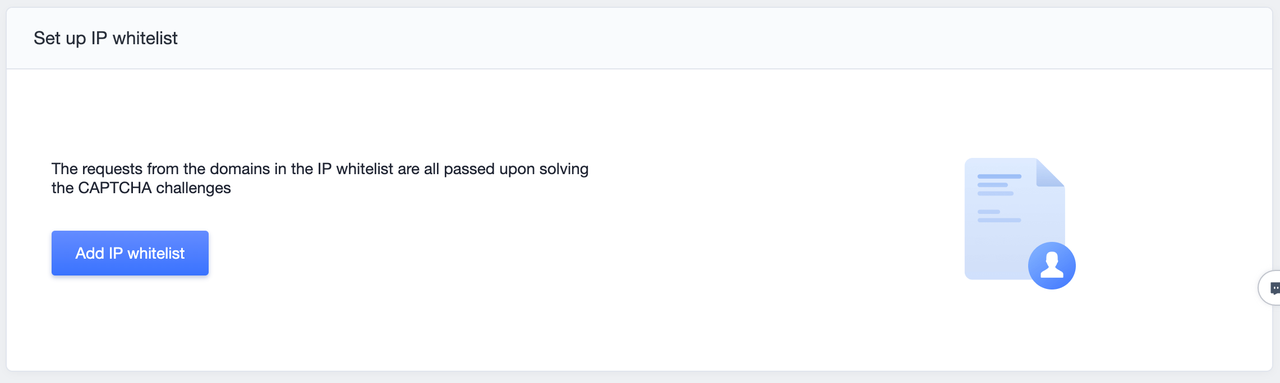Click the top text lines on document illustration

click(x=998, y=185)
